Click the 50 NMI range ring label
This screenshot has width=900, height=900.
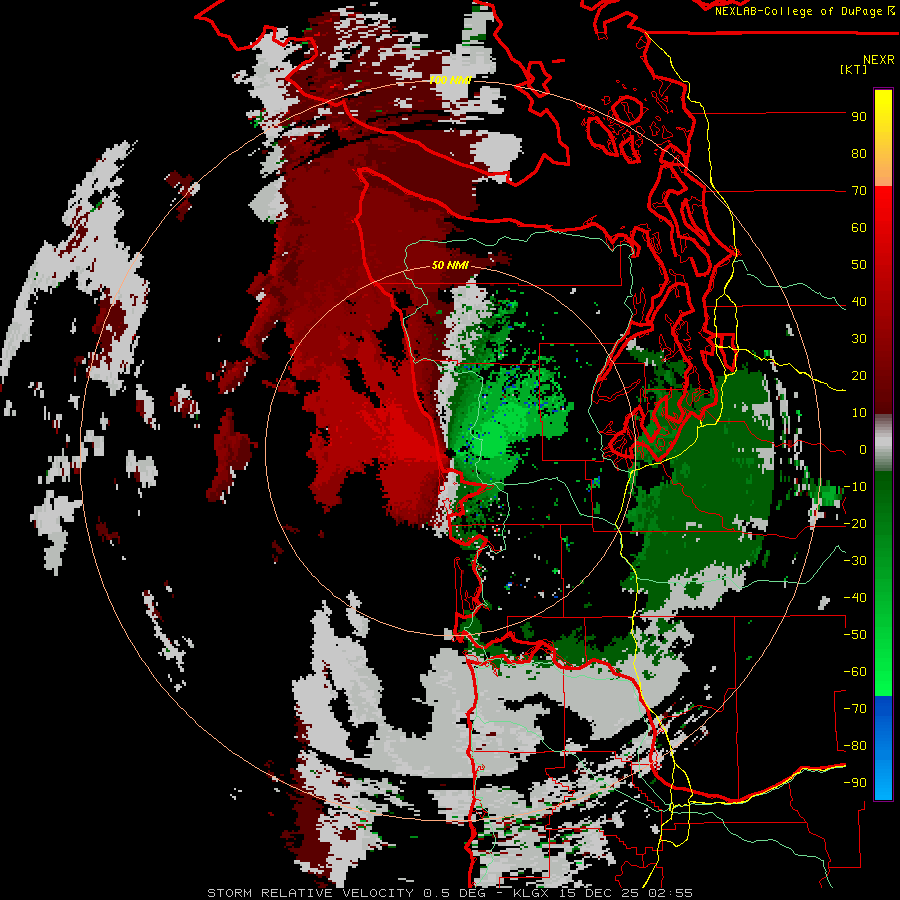(x=450, y=266)
